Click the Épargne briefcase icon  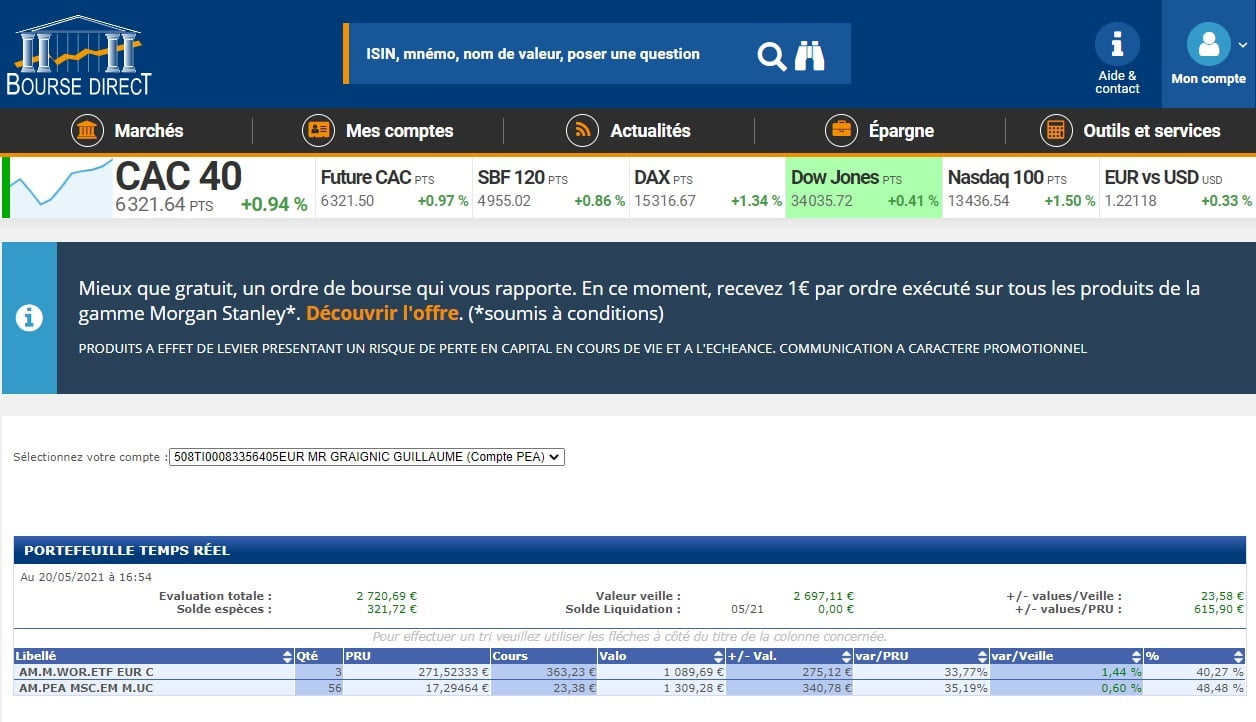point(842,131)
